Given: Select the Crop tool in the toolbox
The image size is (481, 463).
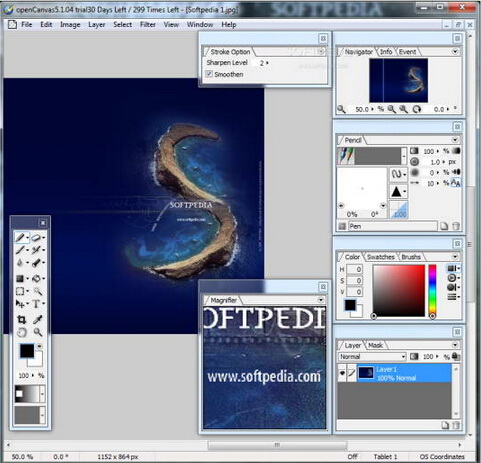Looking at the screenshot, I should 21,320.
